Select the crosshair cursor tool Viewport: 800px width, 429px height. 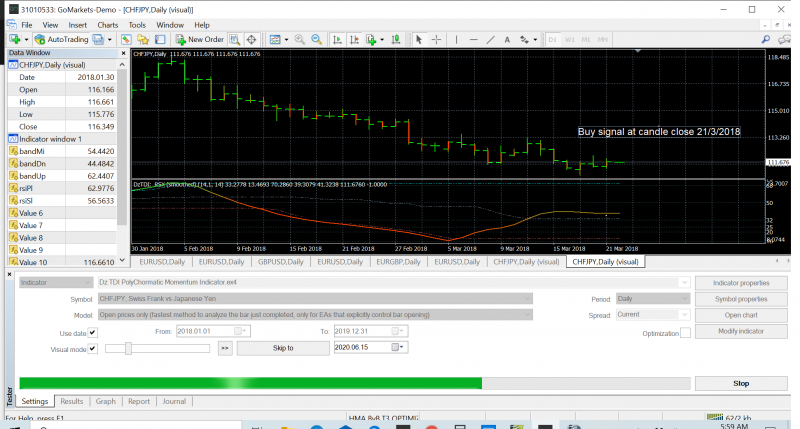point(435,39)
